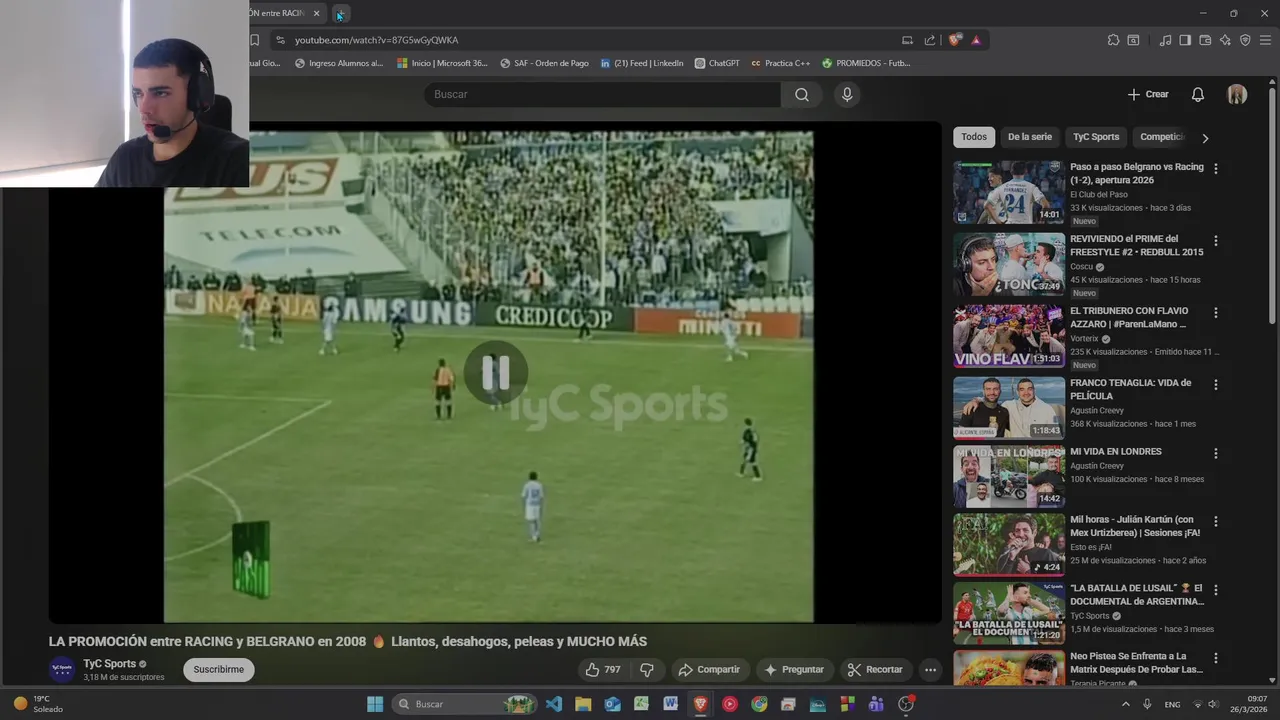
Task: Click the Suscribirme button
Action: tap(219, 670)
